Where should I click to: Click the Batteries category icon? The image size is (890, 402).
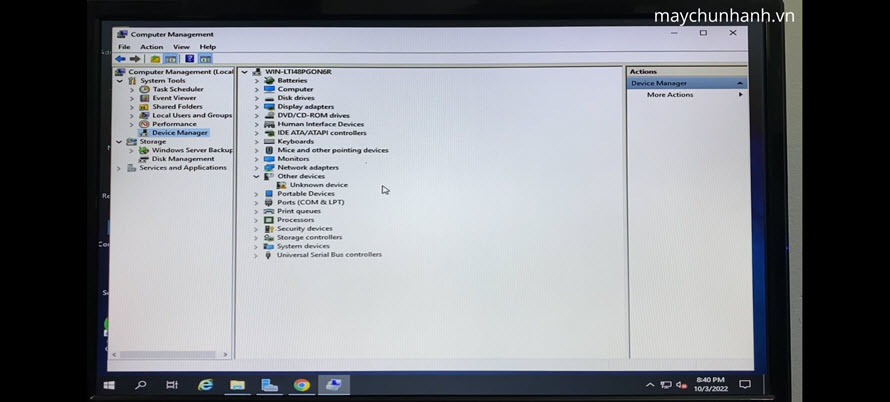click(269, 81)
